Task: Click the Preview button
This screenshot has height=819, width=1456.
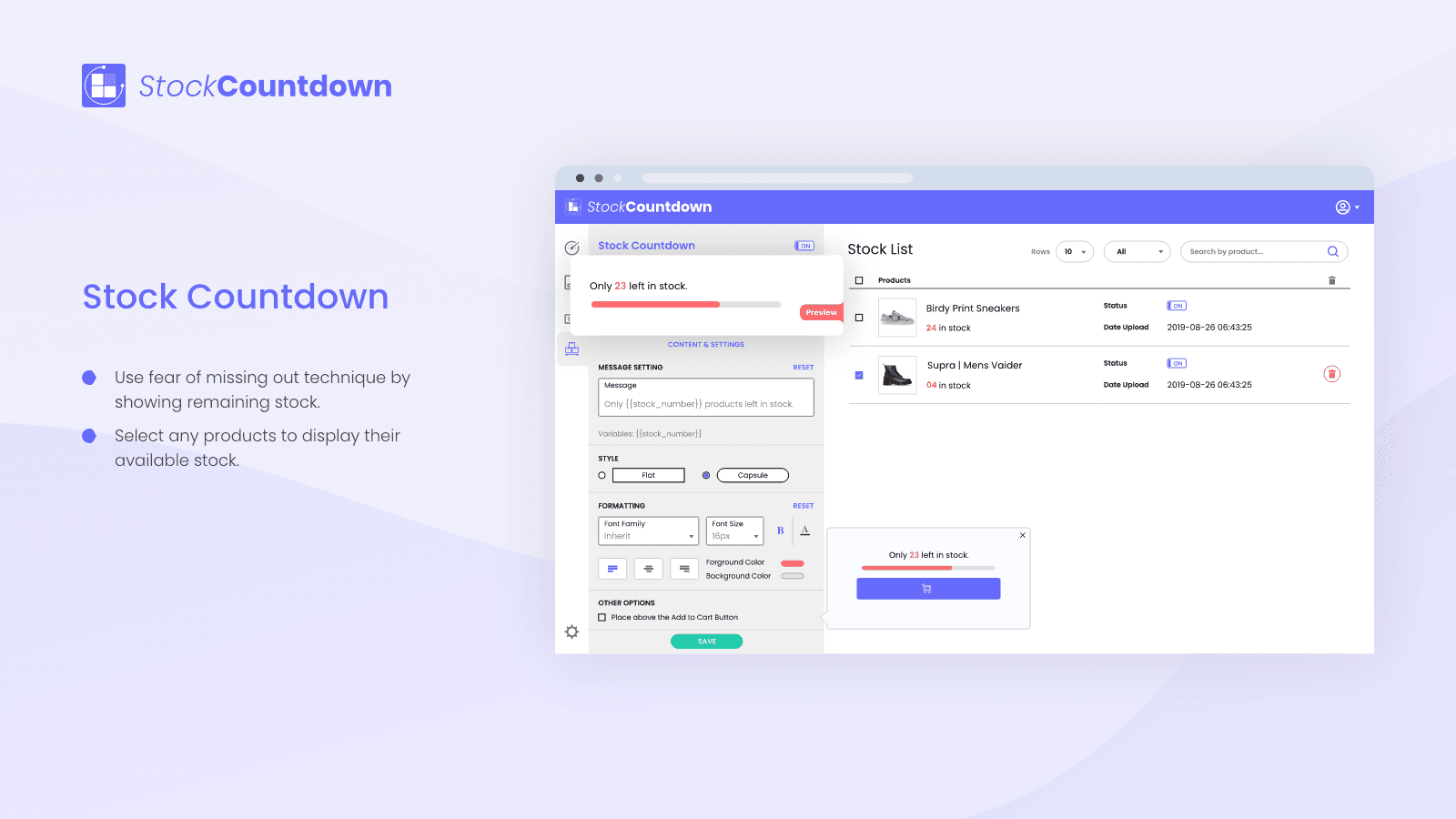Action: pyautogui.click(x=821, y=312)
